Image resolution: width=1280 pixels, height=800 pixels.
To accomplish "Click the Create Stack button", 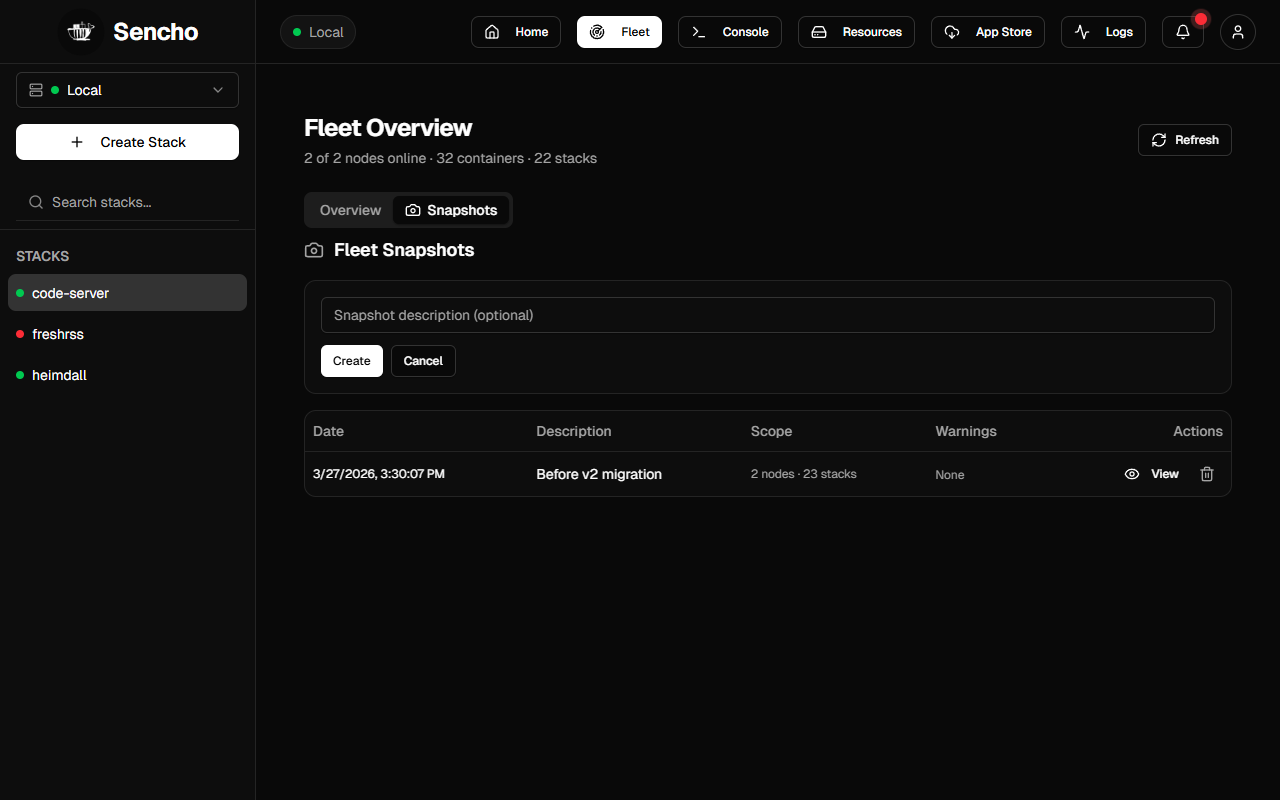I will 127,142.
